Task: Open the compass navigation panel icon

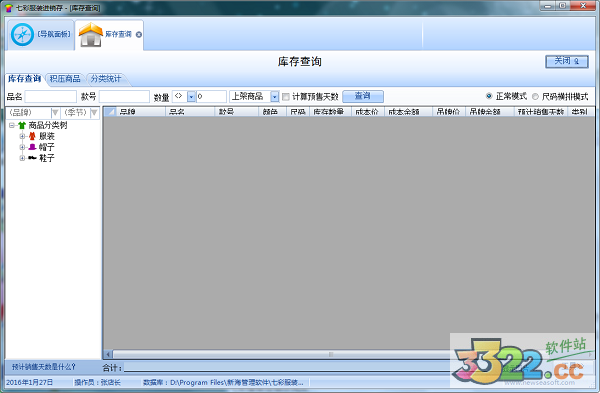Action: click(x=22, y=35)
